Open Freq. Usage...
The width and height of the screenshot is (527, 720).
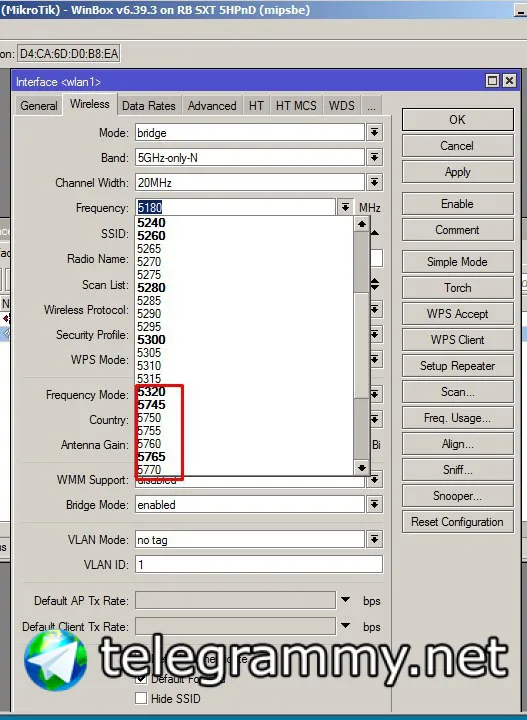(x=458, y=418)
